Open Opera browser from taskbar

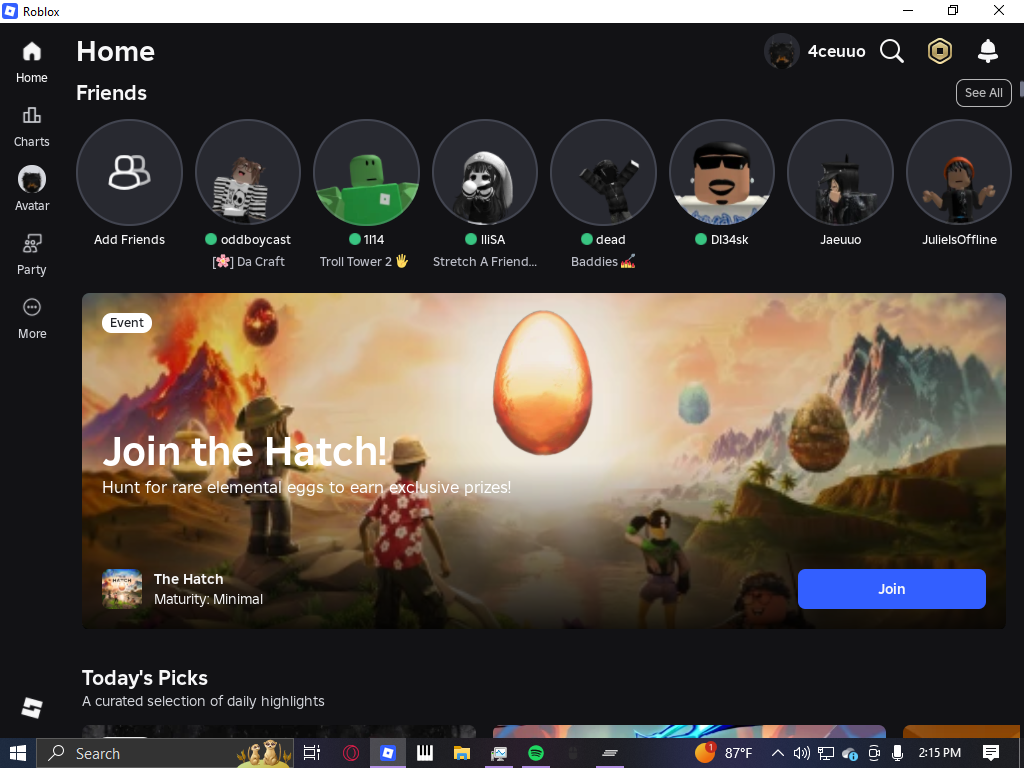click(351, 753)
